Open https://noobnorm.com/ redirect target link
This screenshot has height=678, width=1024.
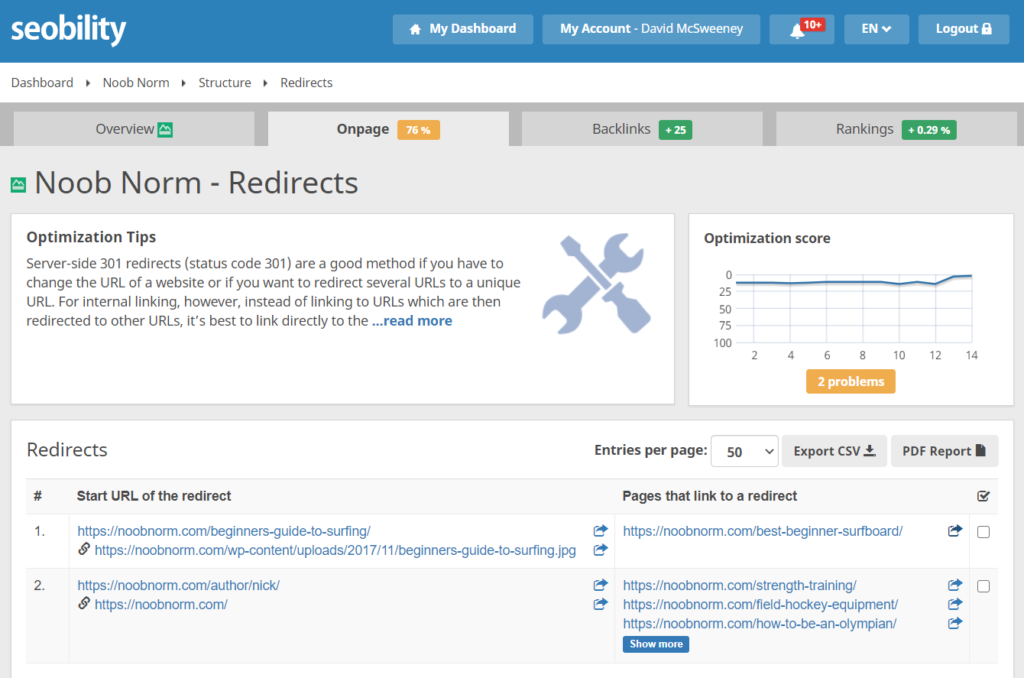click(x=161, y=604)
